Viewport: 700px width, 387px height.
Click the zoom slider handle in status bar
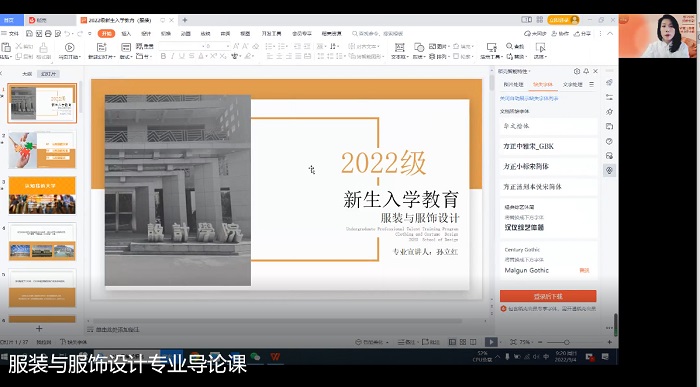(x=567, y=342)
